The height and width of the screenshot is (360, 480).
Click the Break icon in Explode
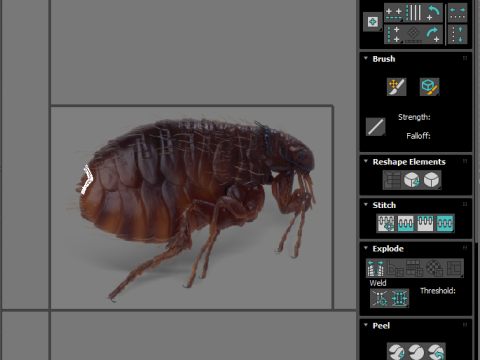click(x=376, y=268)
